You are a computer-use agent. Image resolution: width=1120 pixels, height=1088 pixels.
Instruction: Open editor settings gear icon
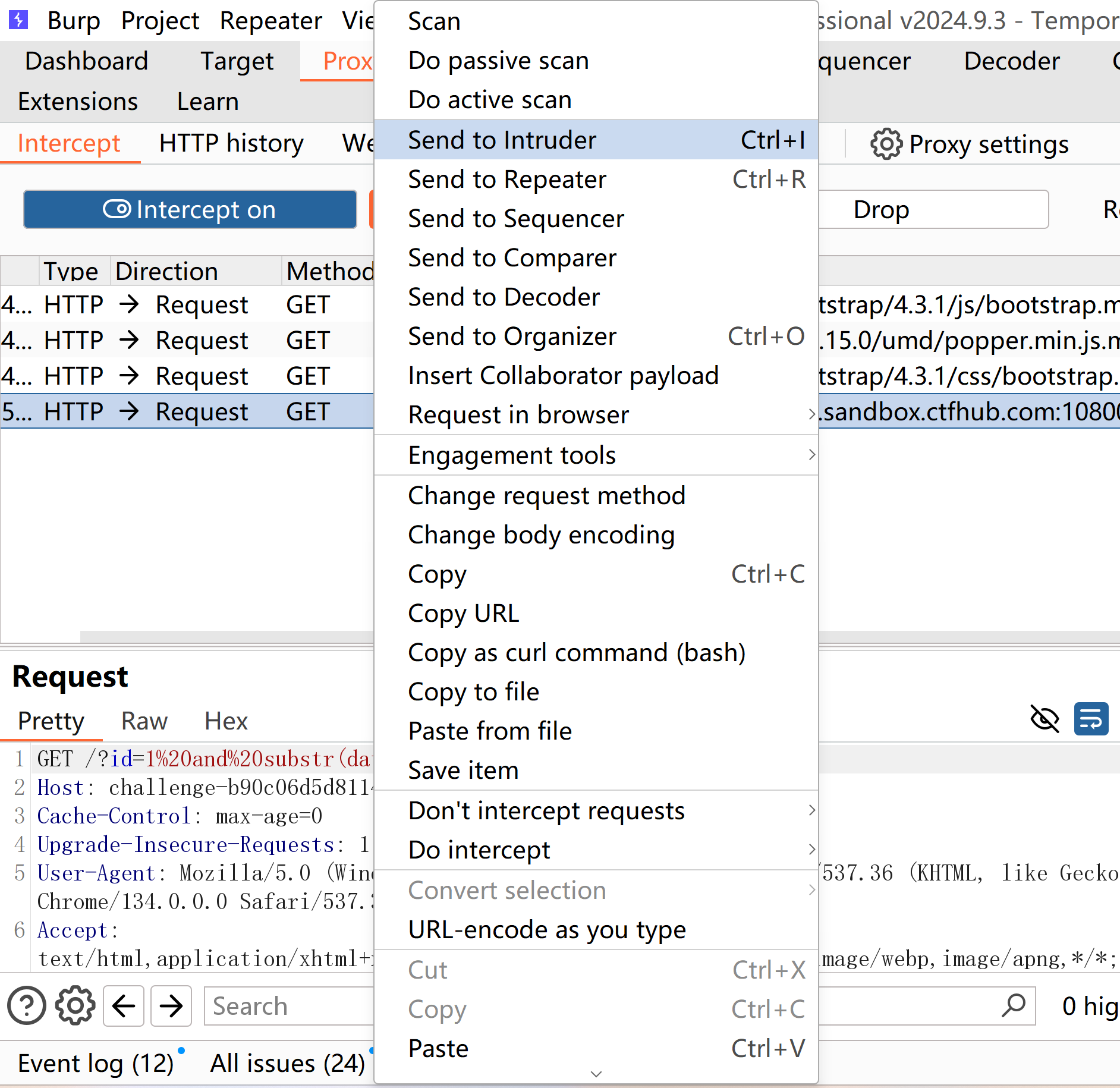point(75,1006)
